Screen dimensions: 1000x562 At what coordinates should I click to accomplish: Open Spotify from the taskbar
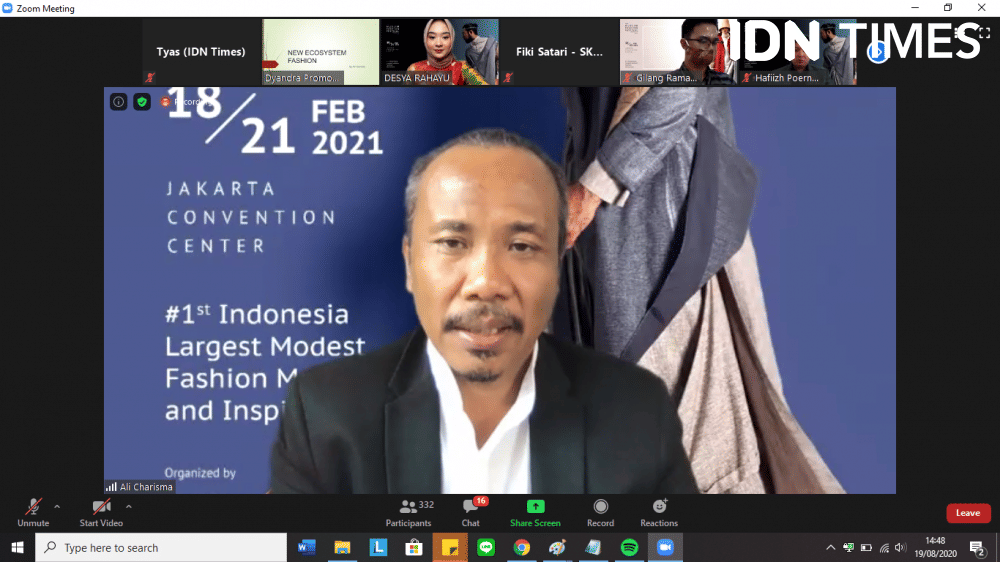pos(629,548)
